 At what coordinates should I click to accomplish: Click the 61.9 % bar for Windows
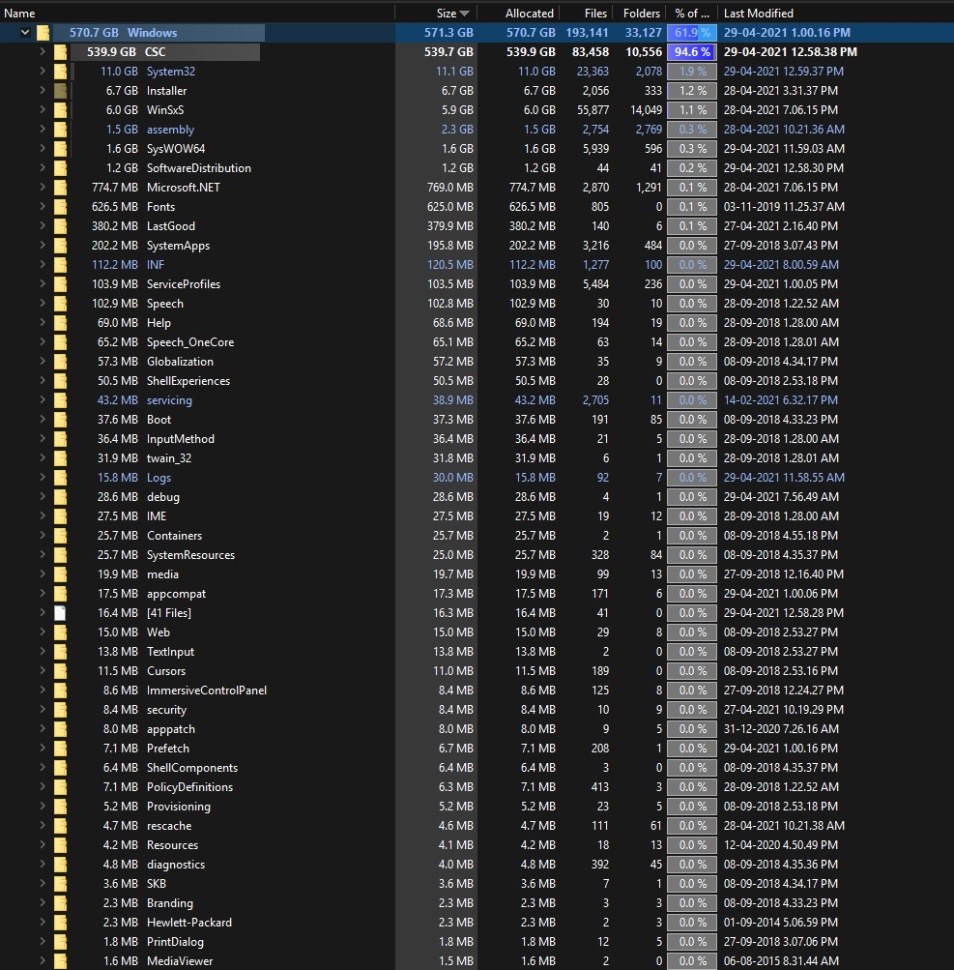[x=692, y=32]
